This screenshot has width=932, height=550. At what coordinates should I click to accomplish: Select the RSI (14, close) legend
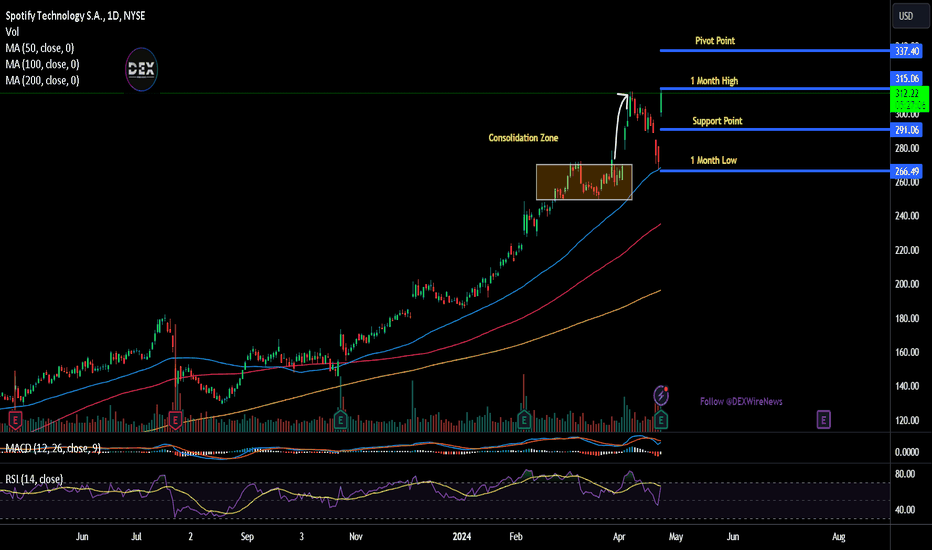(x=34, y=479)
